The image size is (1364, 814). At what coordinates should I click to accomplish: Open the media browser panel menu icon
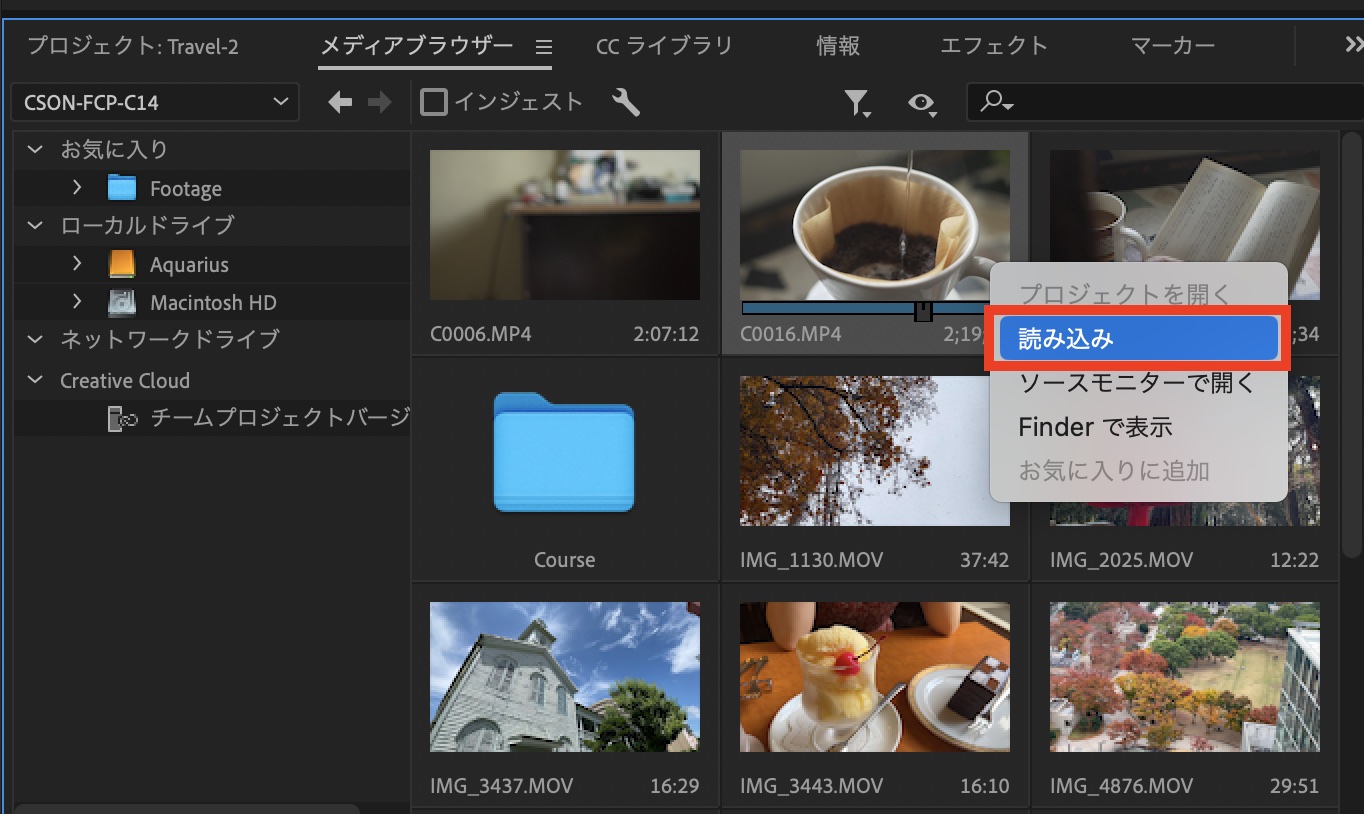point(543,47)
